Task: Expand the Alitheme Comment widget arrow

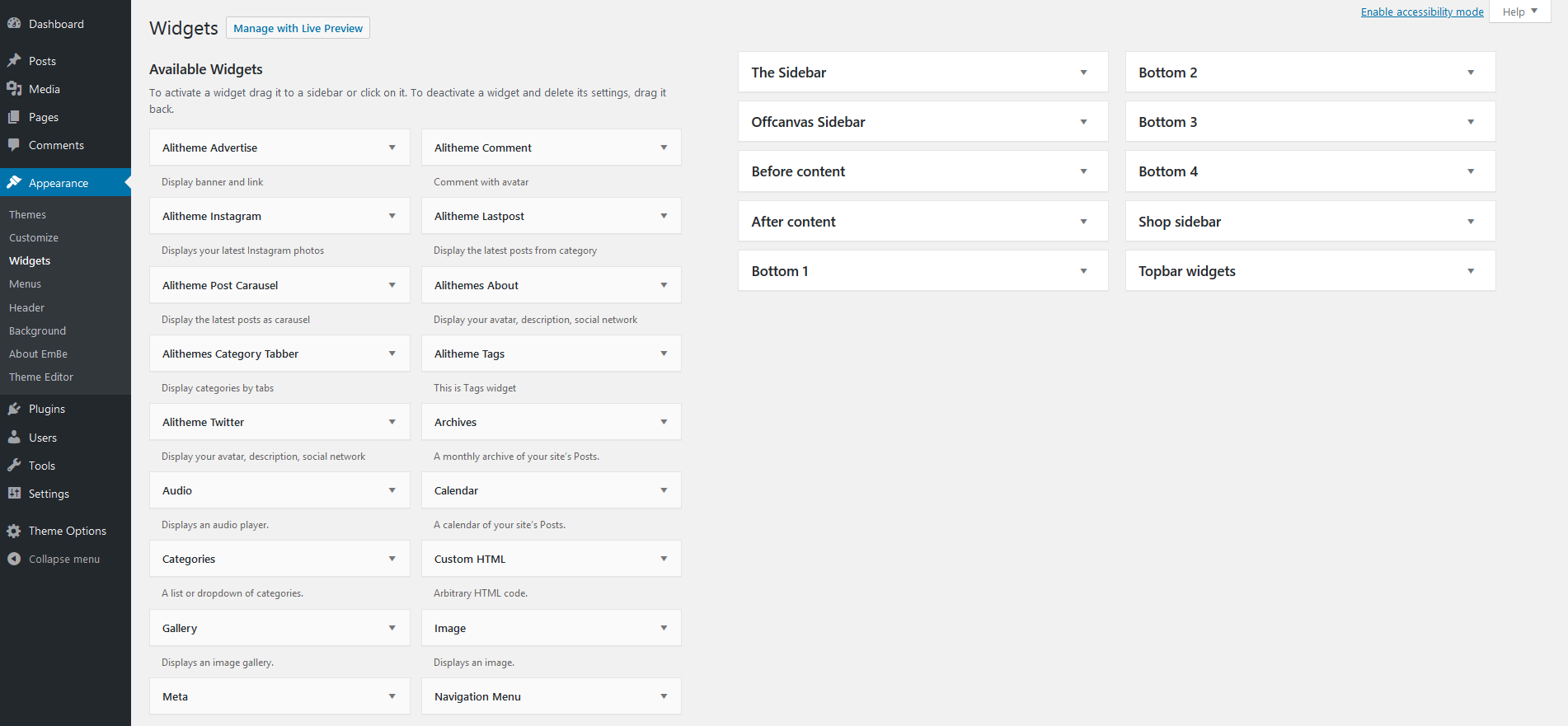Action: coord(664,148)
